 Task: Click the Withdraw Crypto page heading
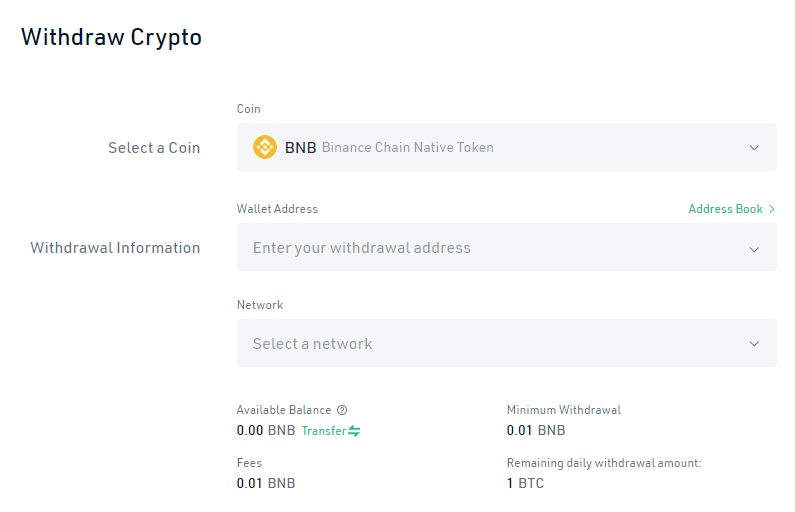(x=112, y=38)
